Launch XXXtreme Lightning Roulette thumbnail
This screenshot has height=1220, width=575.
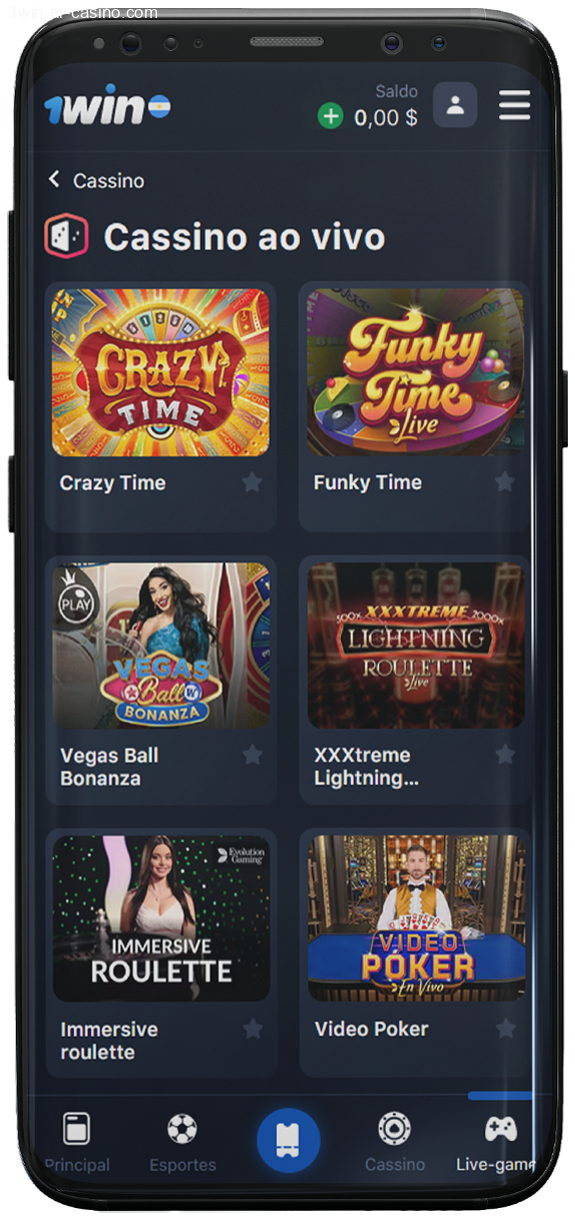tap(415, 645)
